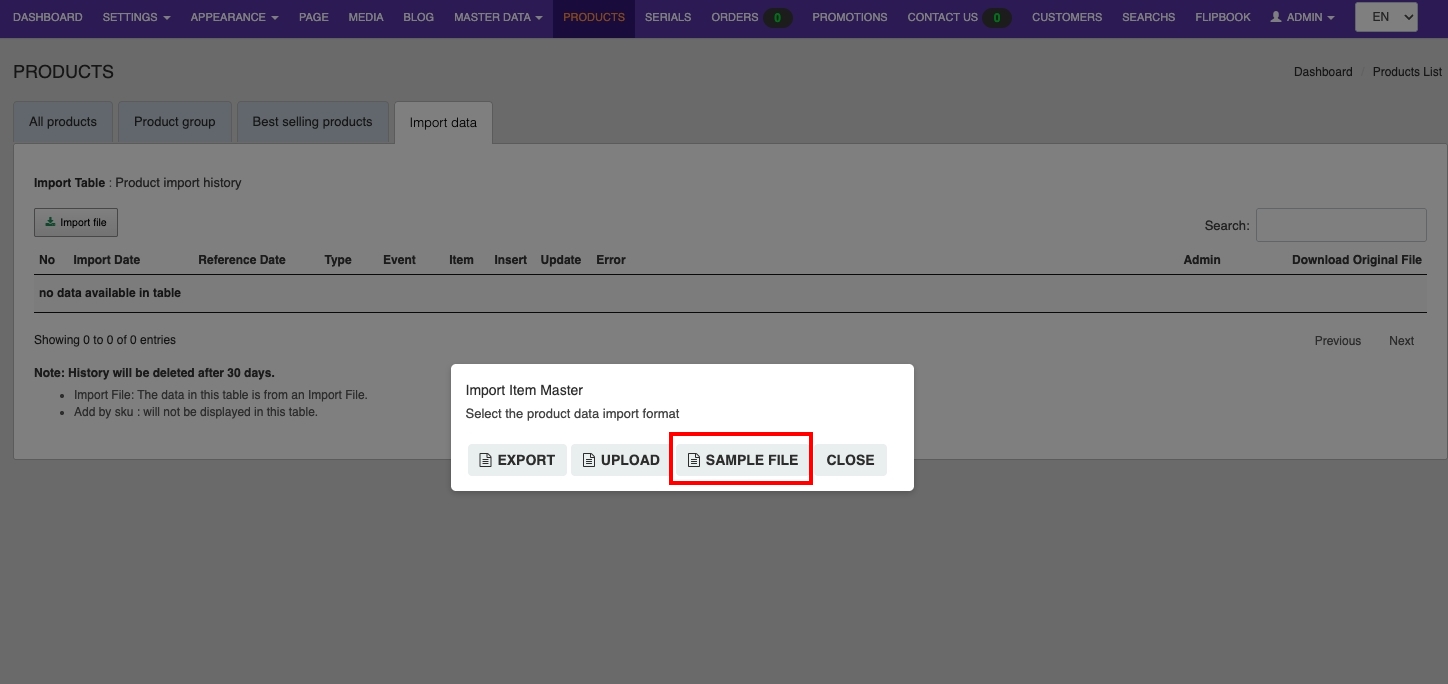Expand the Appearance dropdown menu
Screen dimensions: 1448x684
click(x=234, y=17)
